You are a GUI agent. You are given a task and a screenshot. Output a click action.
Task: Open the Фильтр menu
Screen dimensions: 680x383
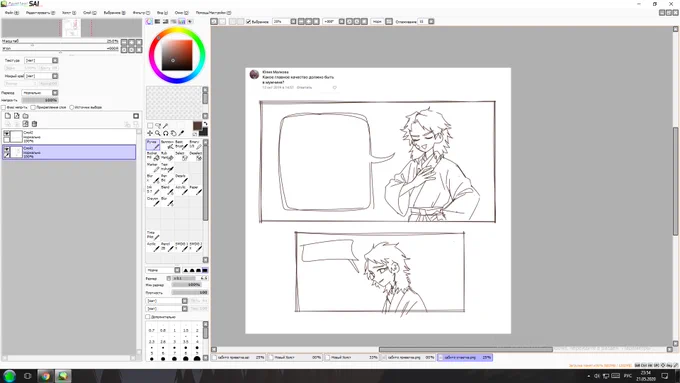141,13
